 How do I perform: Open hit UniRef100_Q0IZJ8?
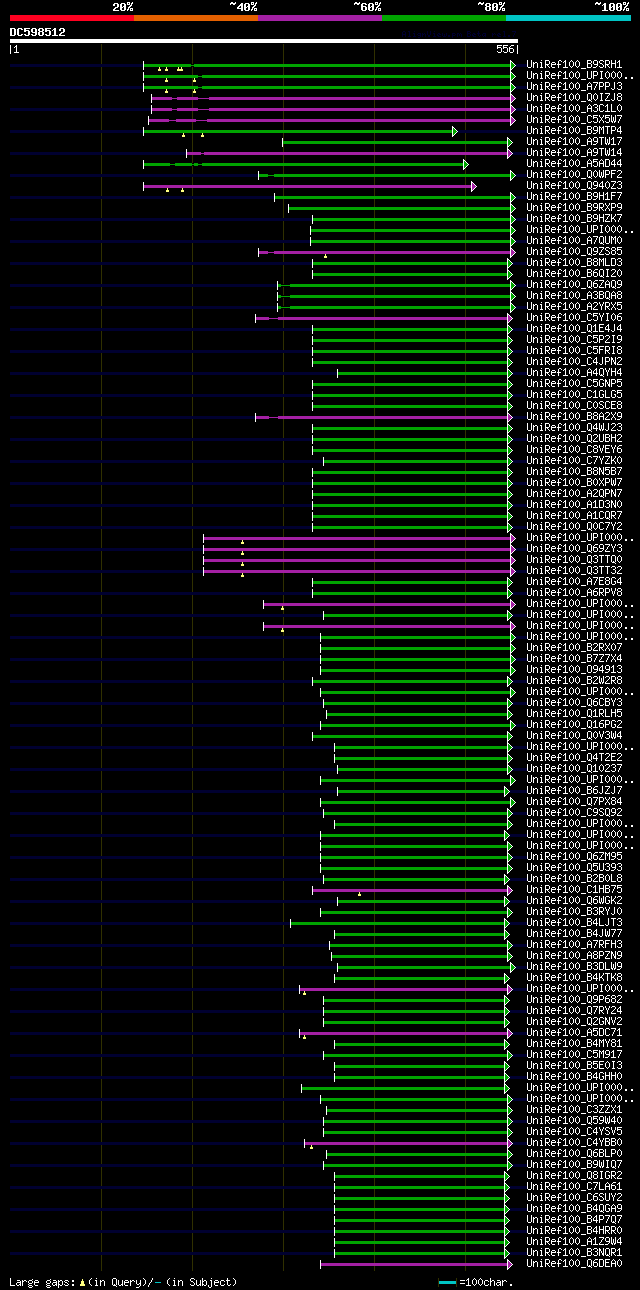coord(574,98)
